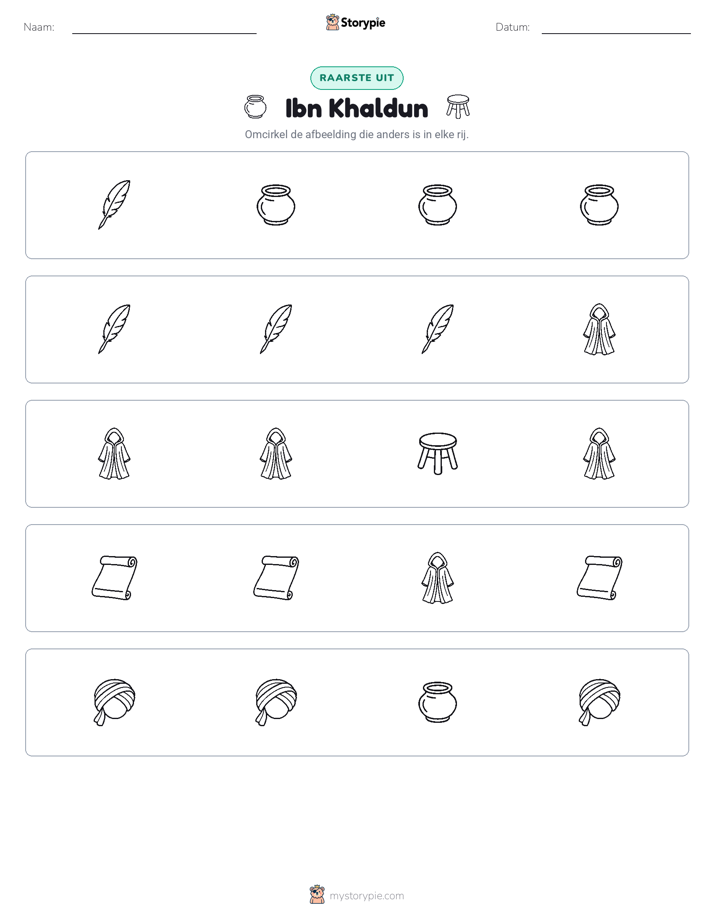Viewport: 714px width, 924px height.
Task: Select the pot in the turban row
Action: (438, 702)
